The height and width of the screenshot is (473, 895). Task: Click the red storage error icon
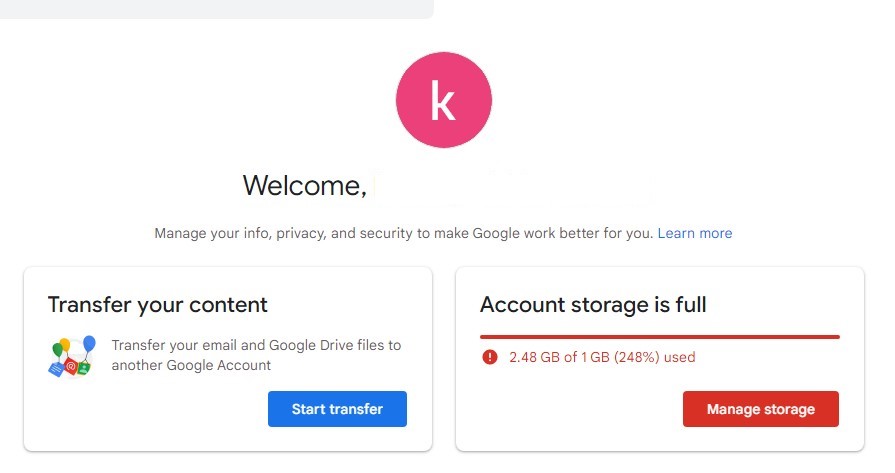[489, 357]
